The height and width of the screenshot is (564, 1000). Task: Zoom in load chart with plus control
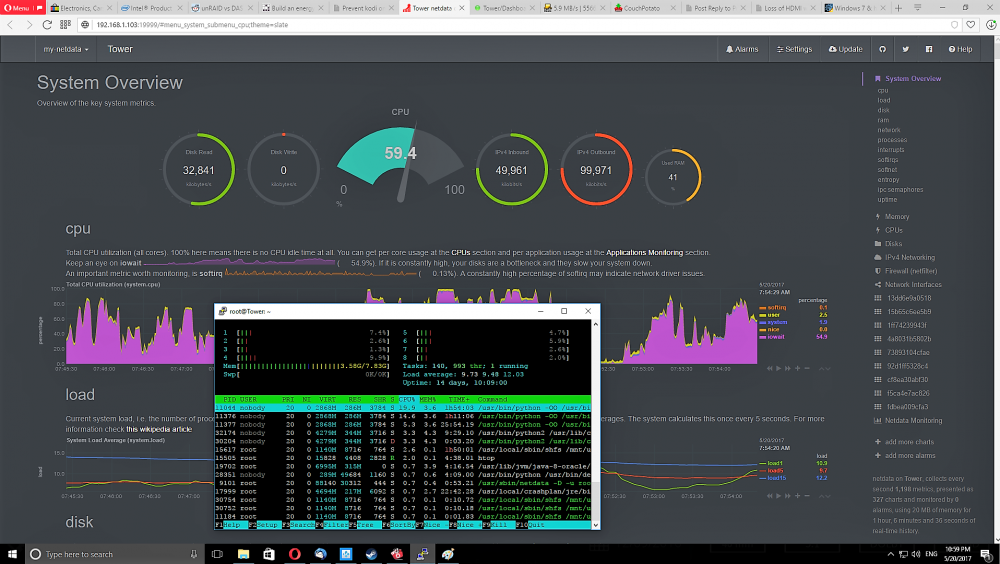tap(797, 496)
